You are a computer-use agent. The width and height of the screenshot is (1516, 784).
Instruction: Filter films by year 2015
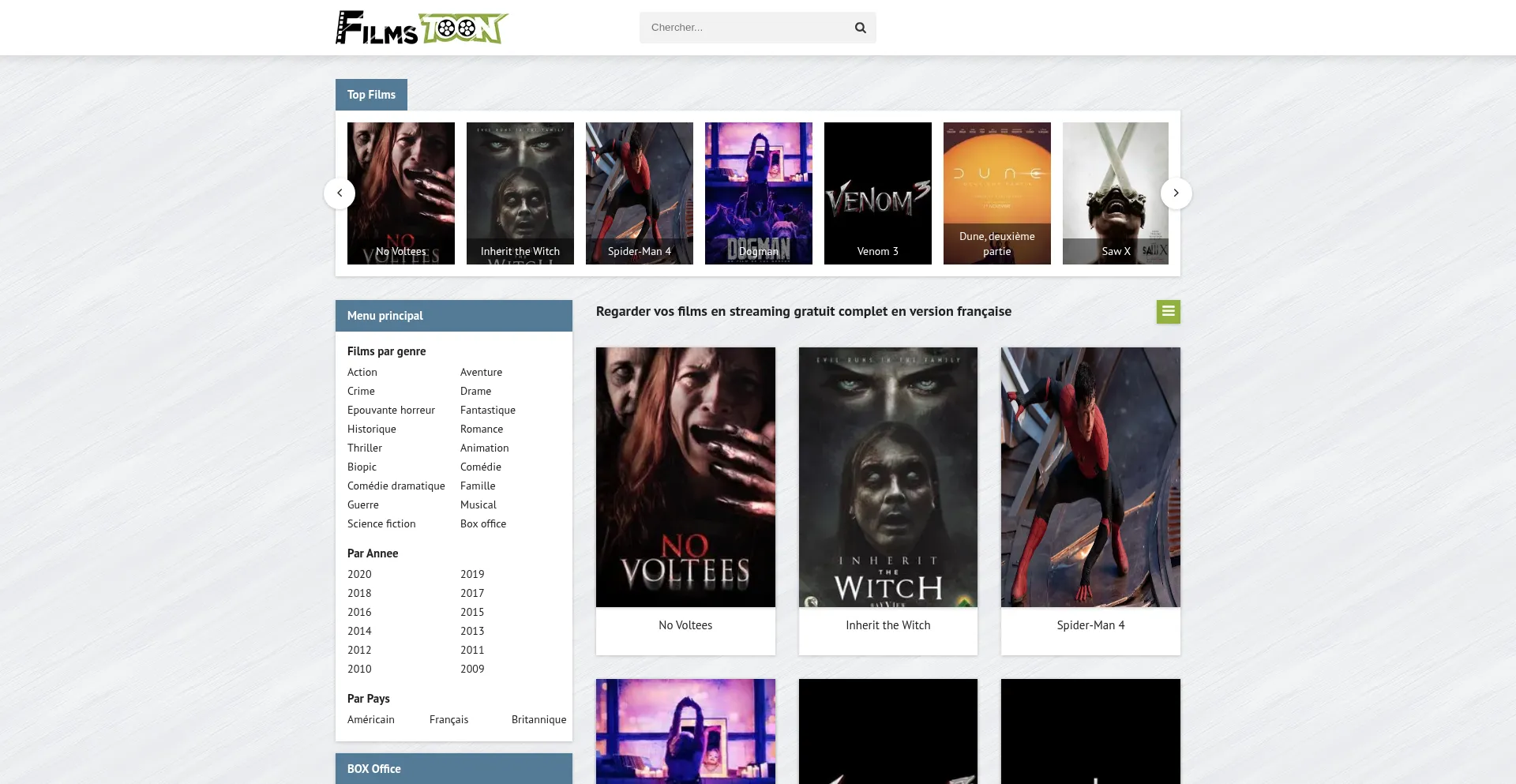(x=472, y=613)
